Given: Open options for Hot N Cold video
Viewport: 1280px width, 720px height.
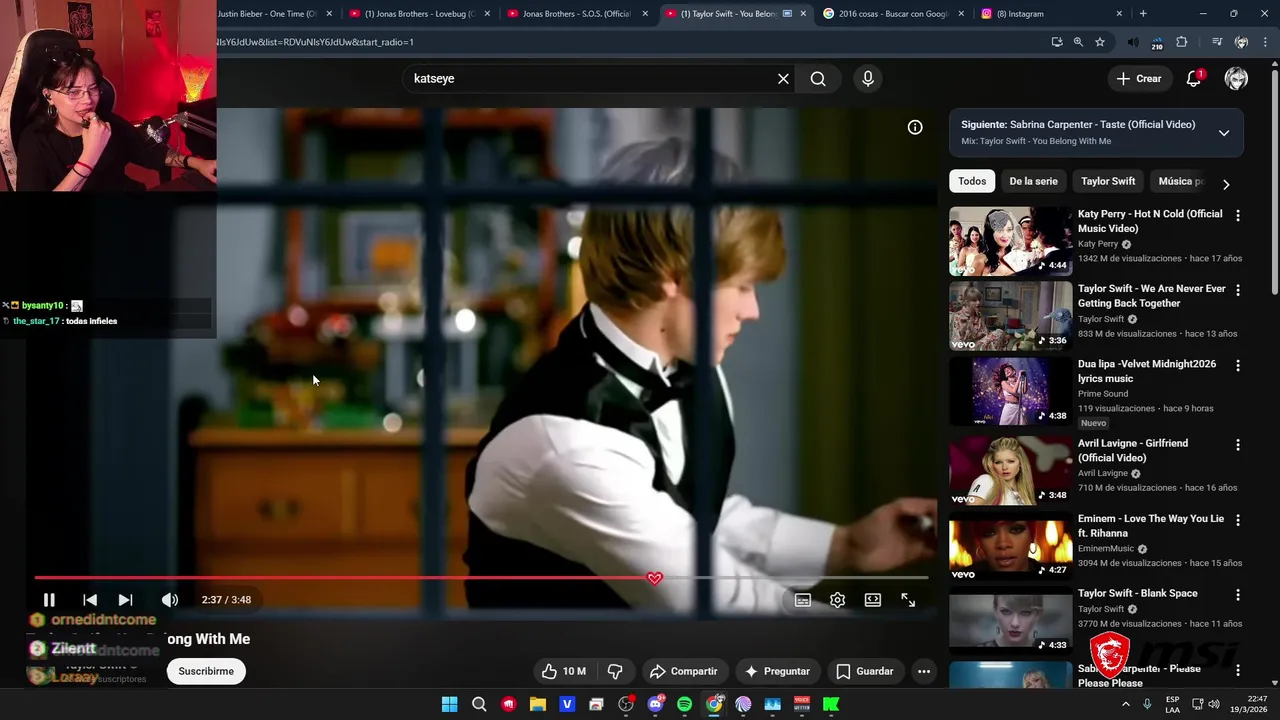Looking at the screenshot, I should tap(1238, 215).
